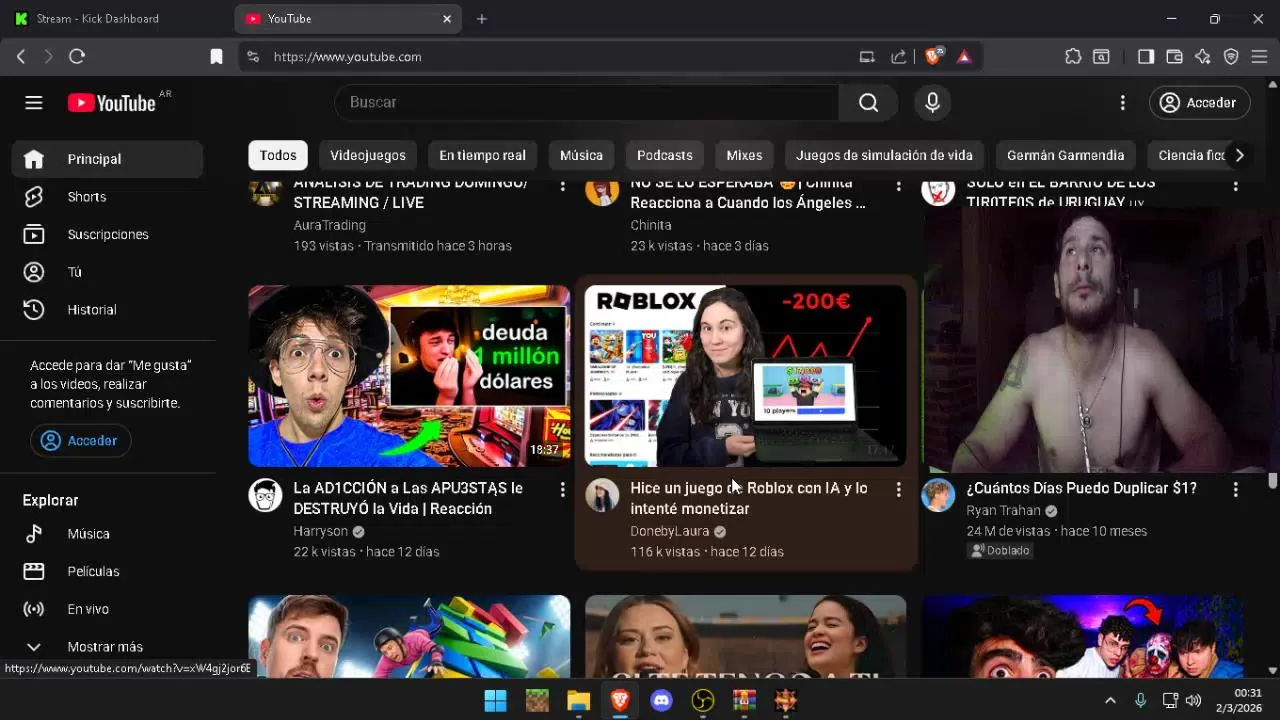Click Ryan Trahan channel avatar
The width and height of the screenshot is (1280, 720).
click(x=938, y=495)
